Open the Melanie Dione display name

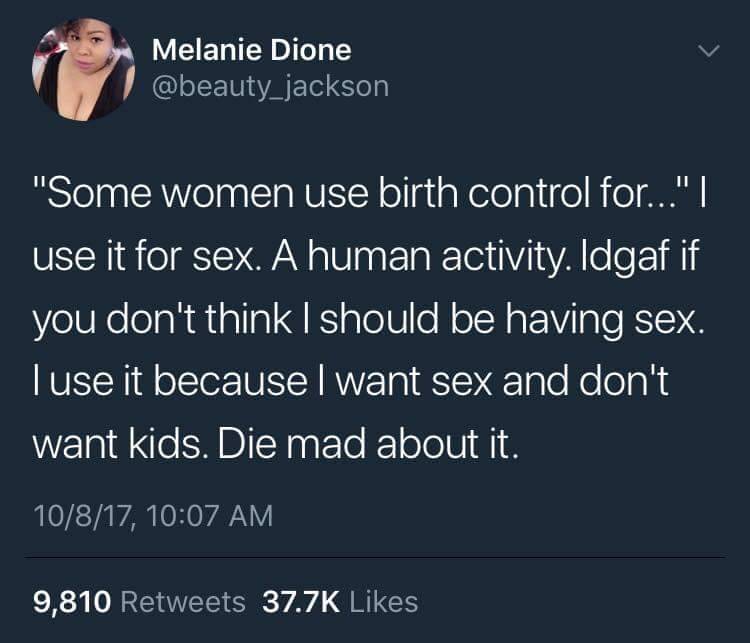(x=252, y=50)
